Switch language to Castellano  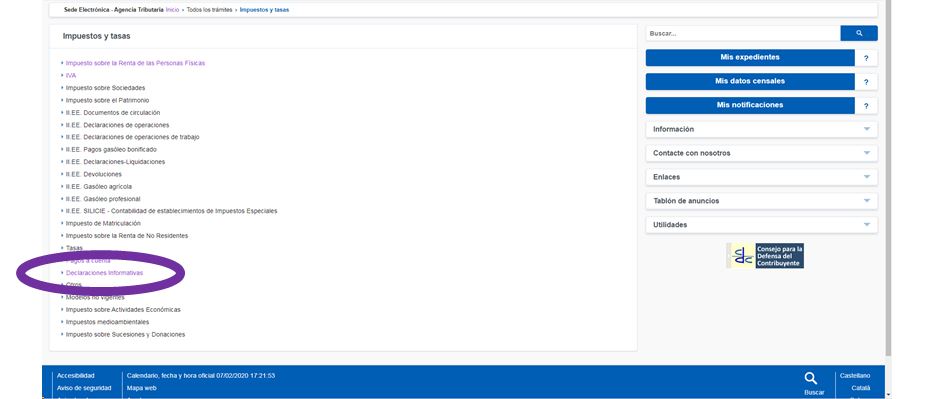tap(855, 376)
